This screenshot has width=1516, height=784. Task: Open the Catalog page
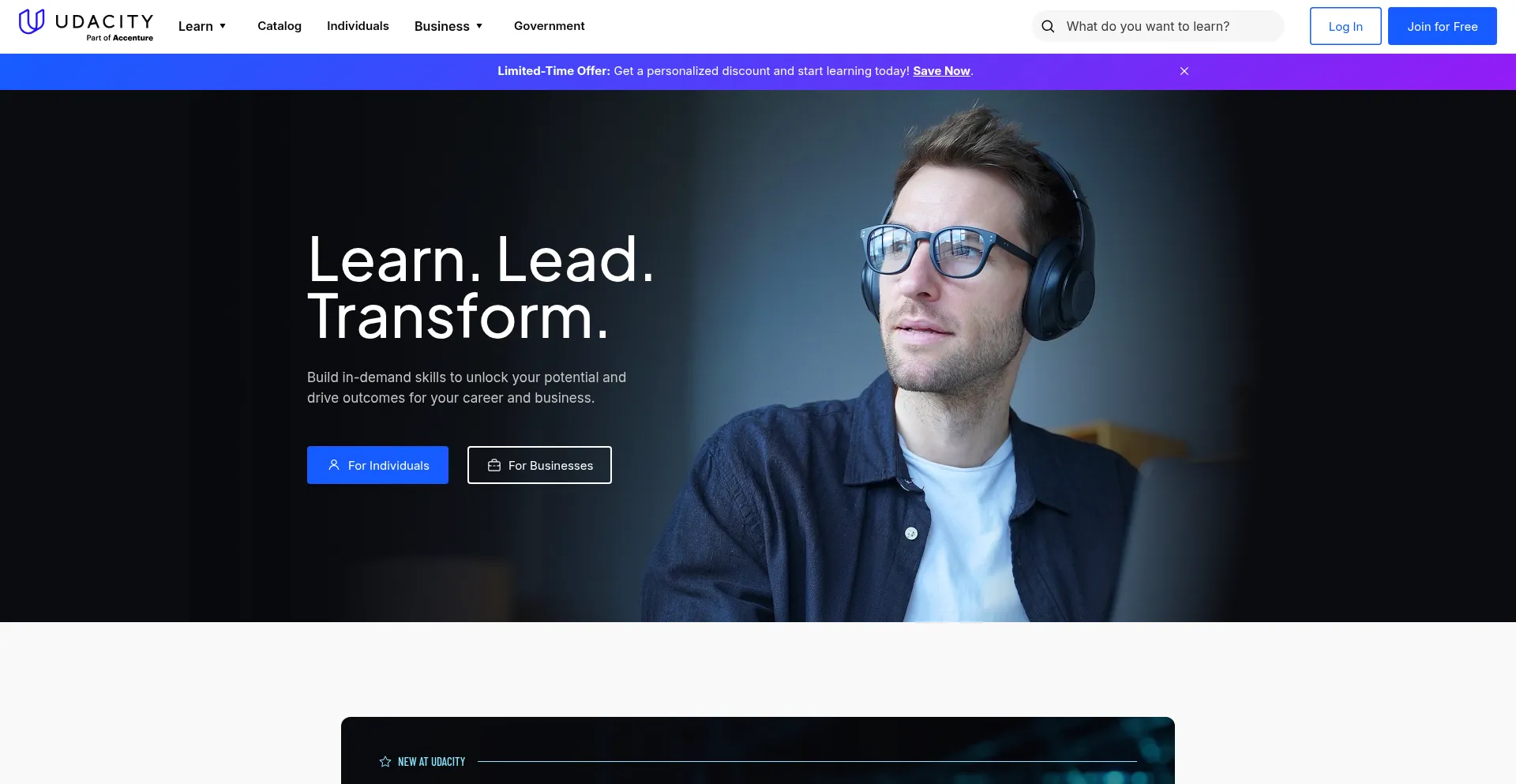coord(279,26)
